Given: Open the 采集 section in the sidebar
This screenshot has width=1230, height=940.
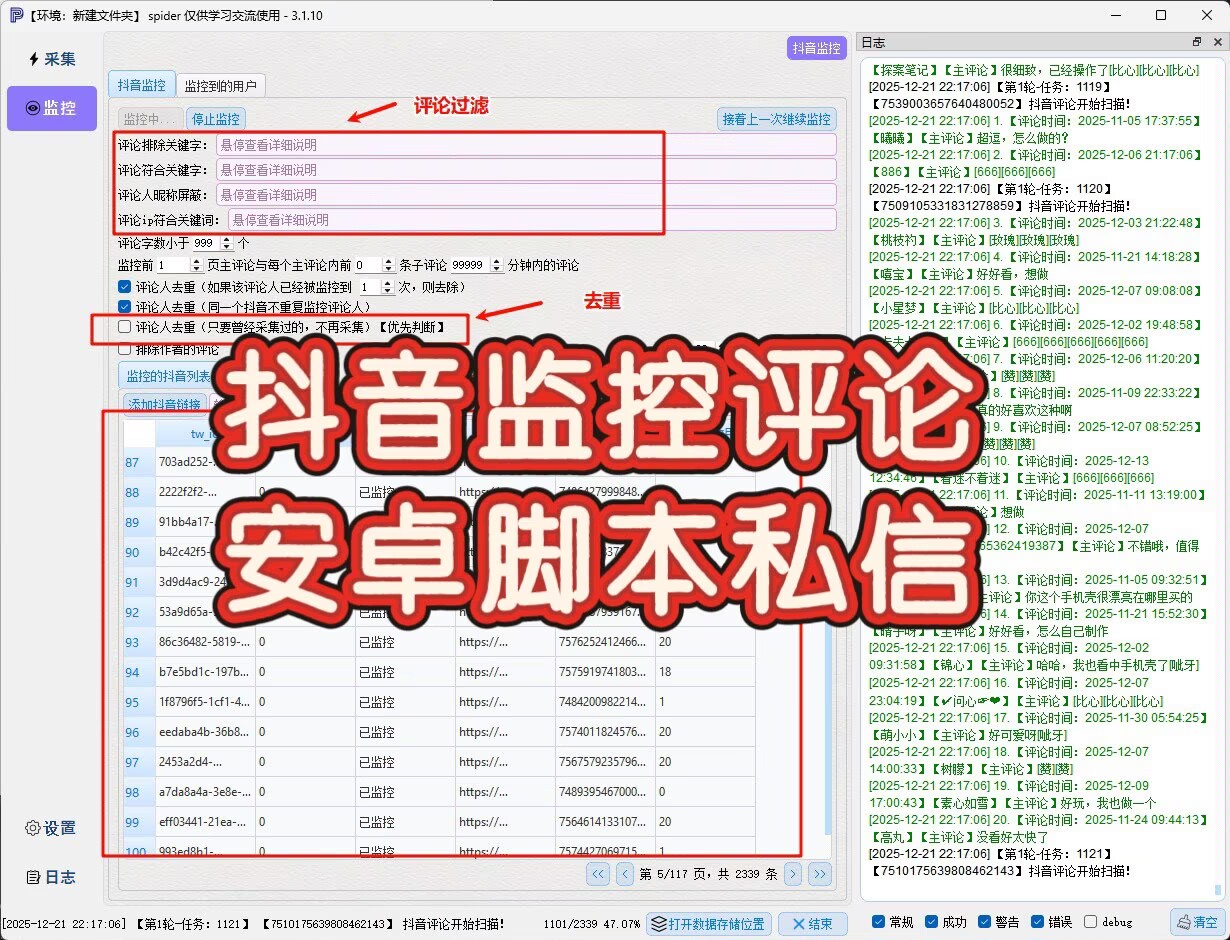Looking at the screenshot, I should (x=52, y=59).
